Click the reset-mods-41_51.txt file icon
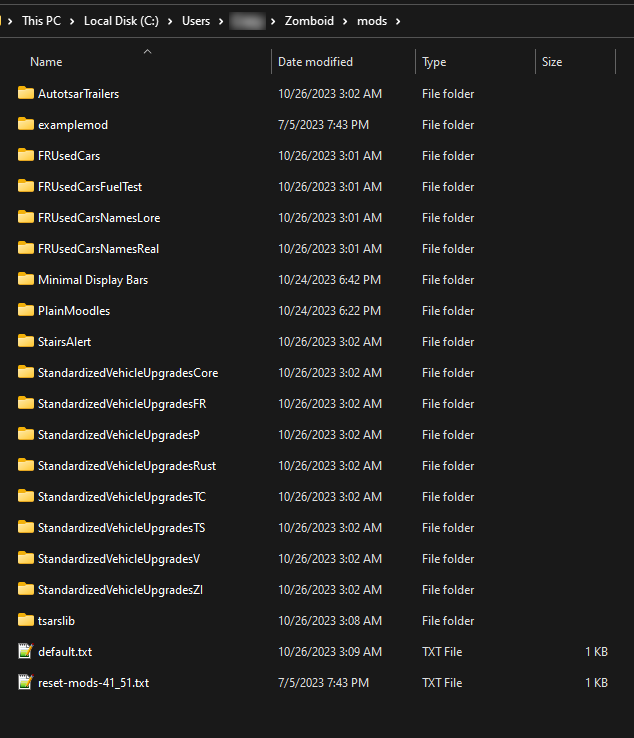Screen dimensions: 634x738 [26, 682]
